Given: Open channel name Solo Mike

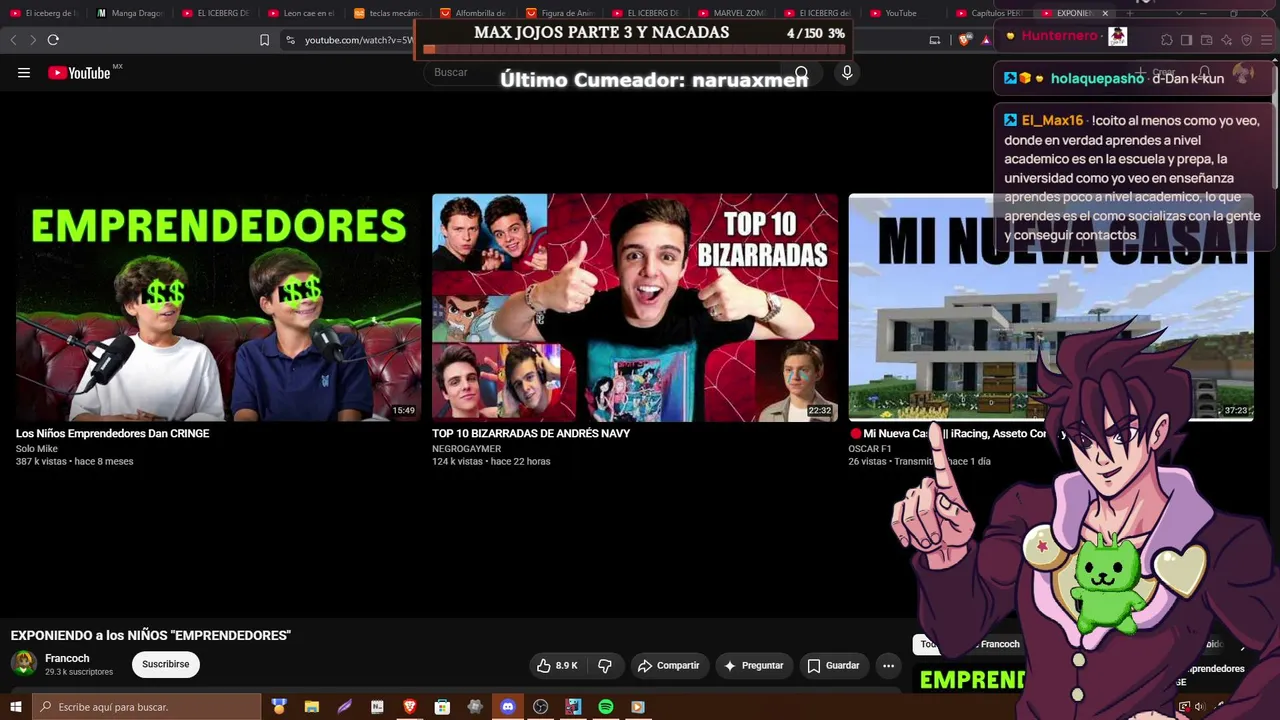Looking at the screenshot, I should coord(37,449).
